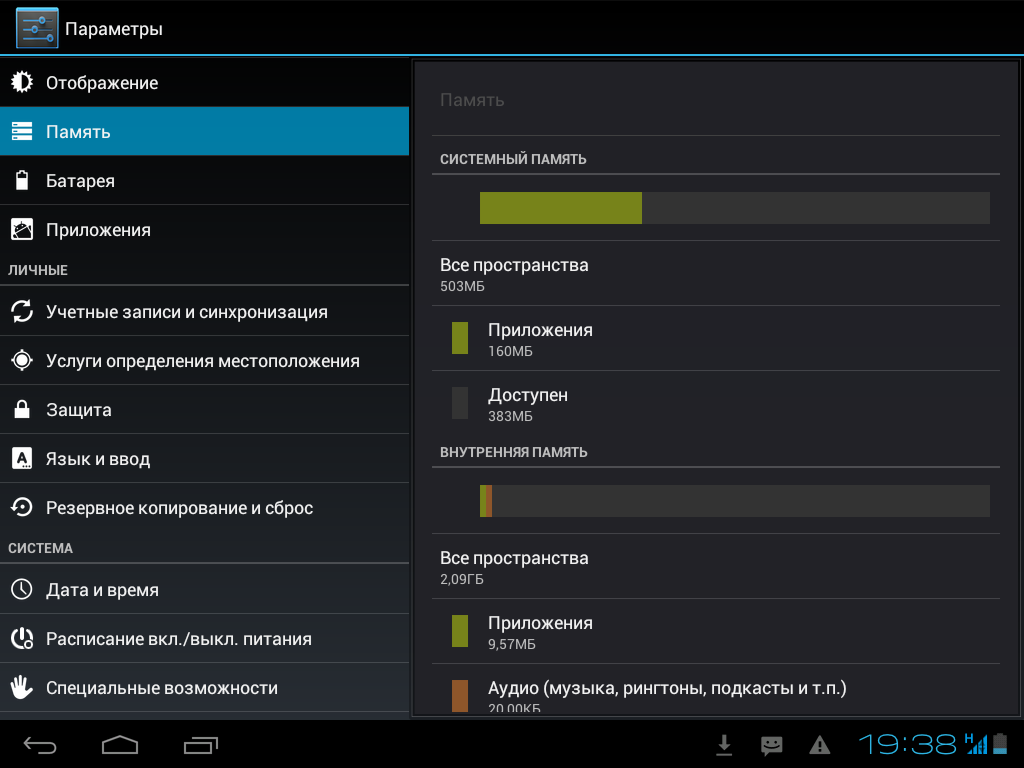The height and width of the screenshot is (768, 1024).
Task: Tap the battery status icon in tray
Action: tap(1000, 743)
